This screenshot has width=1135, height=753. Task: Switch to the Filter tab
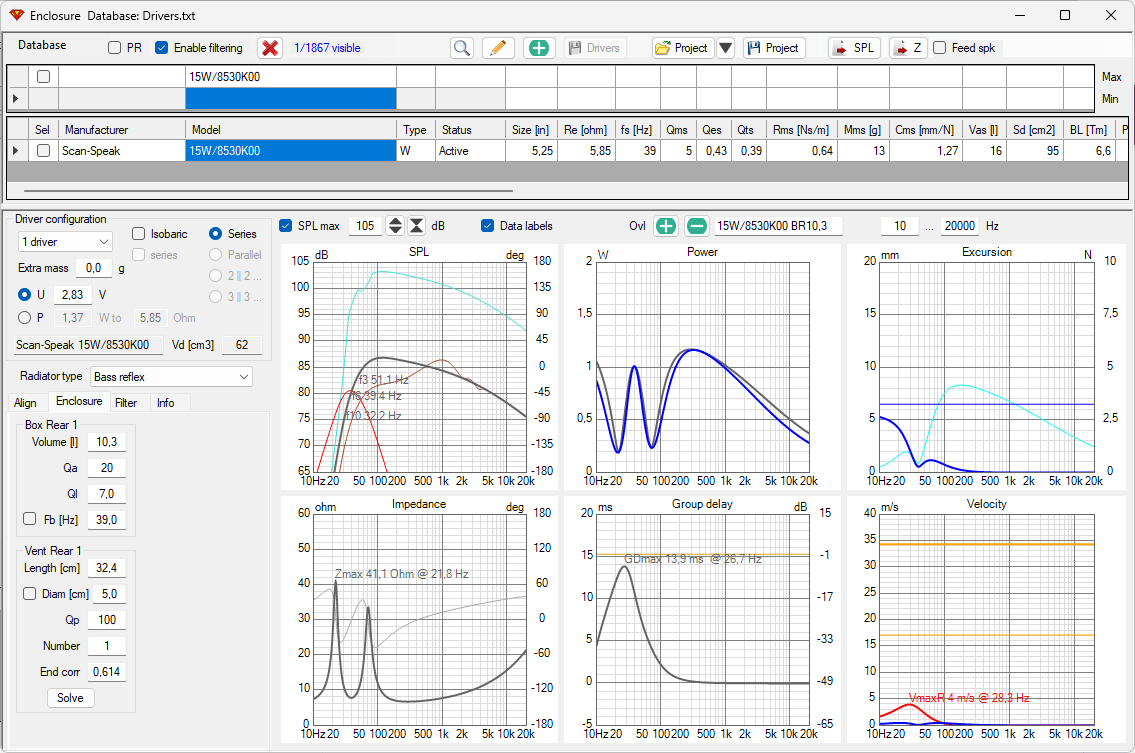(x=126, y=403)
